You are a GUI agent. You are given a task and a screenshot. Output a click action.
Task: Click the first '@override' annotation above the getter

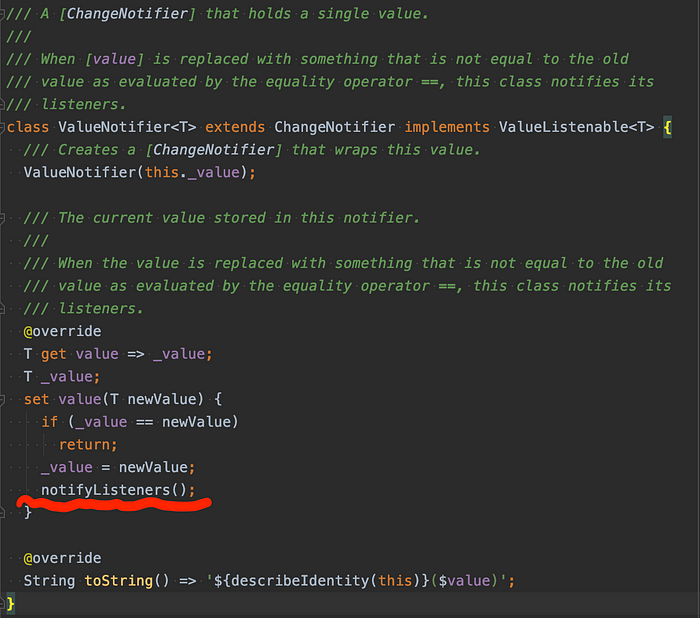[x=62, y=332]
